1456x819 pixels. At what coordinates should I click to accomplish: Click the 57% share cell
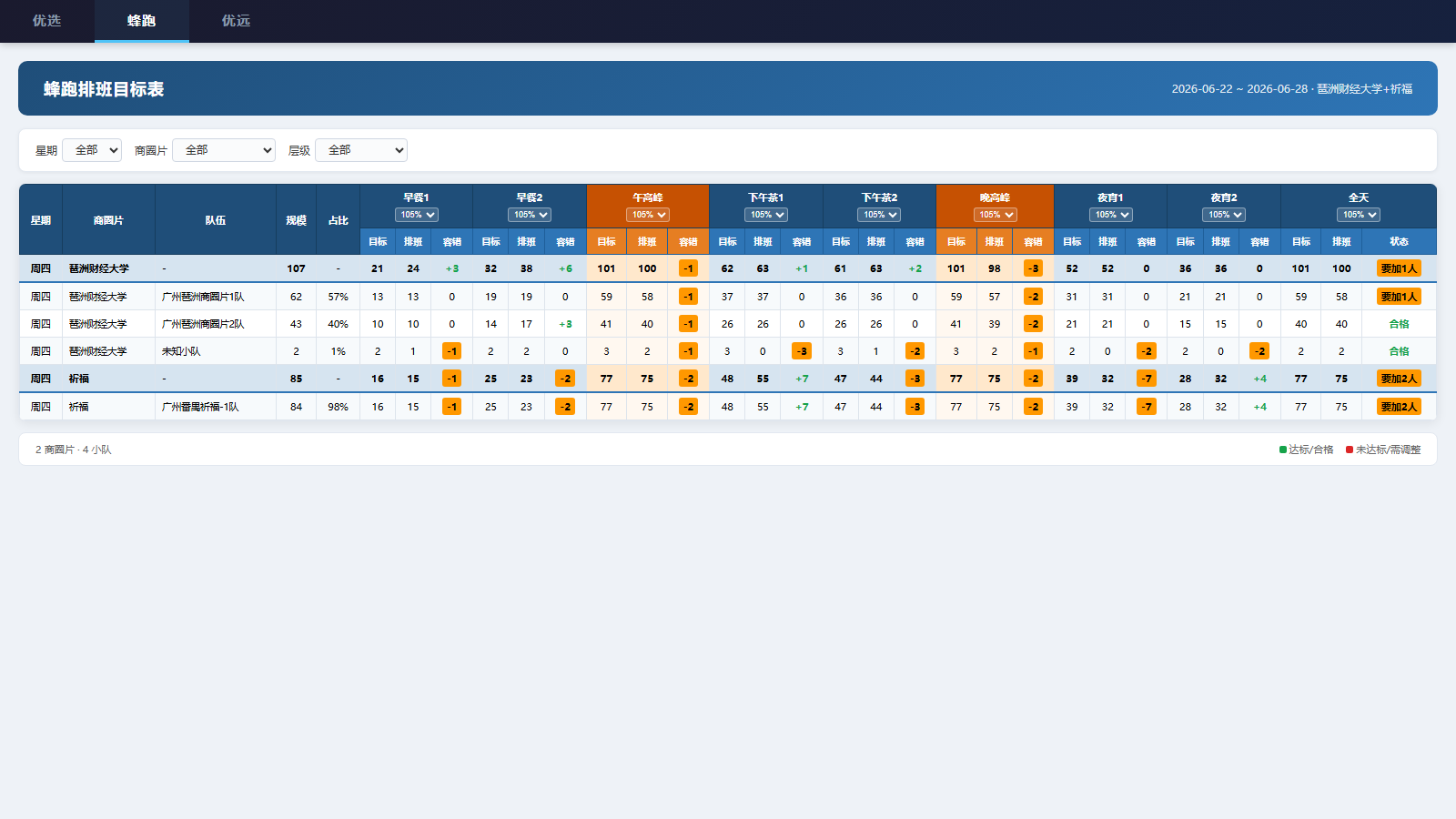coord(339,297)
